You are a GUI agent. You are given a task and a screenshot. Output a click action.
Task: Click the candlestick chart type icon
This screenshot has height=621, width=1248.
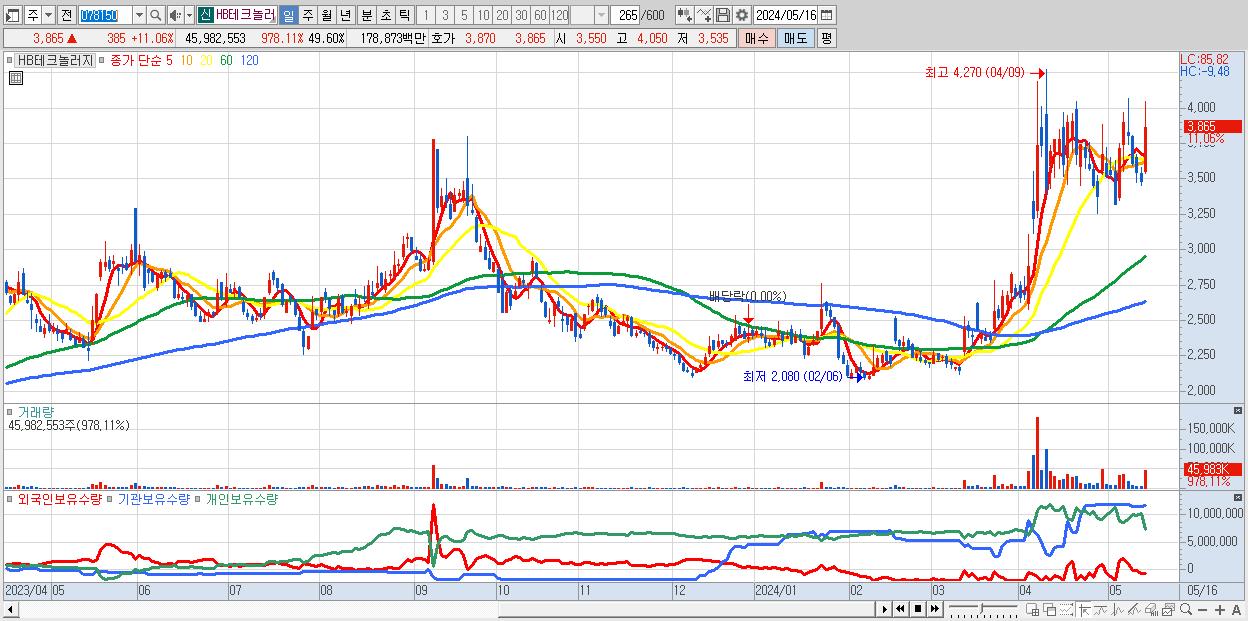[x=685, y=15]
